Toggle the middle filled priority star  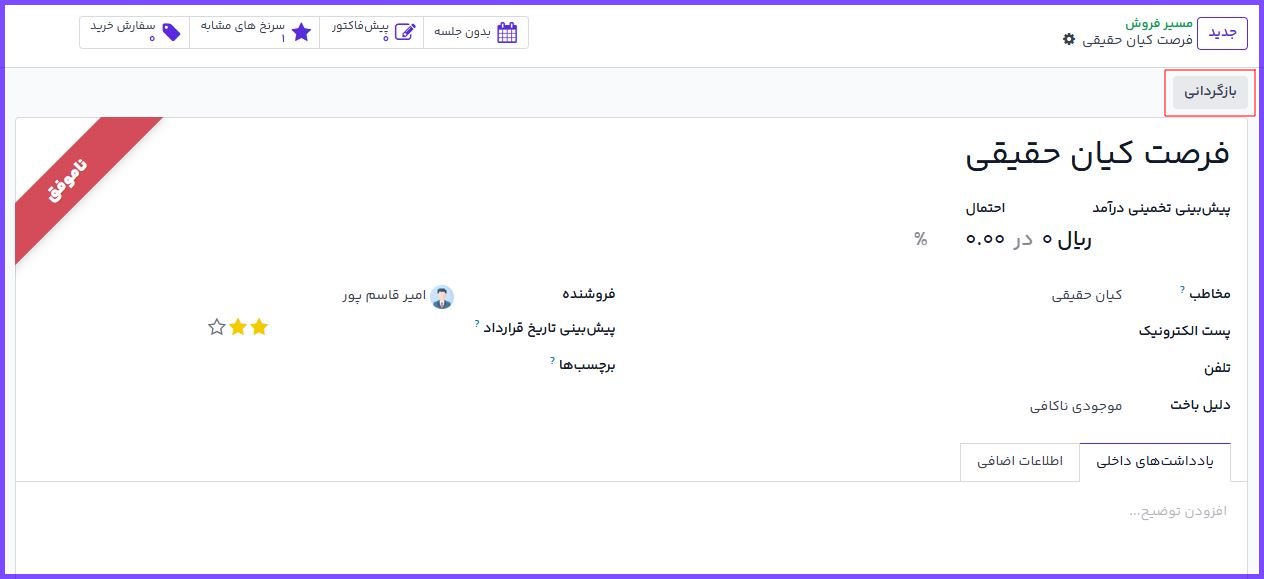(238, 327)
